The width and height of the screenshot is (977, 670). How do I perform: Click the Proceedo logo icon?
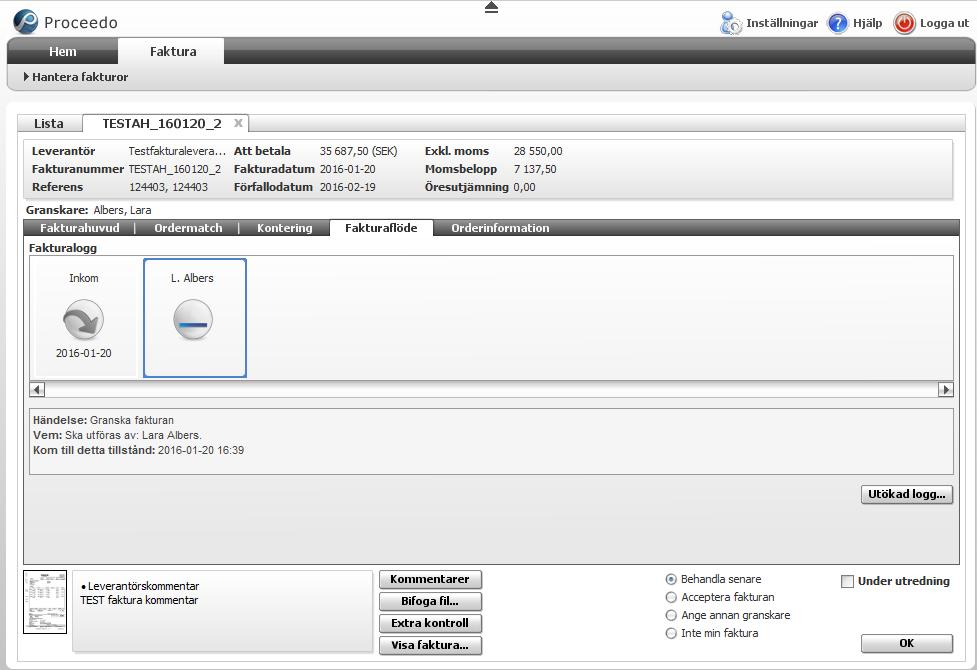click(x=26, y=22)
